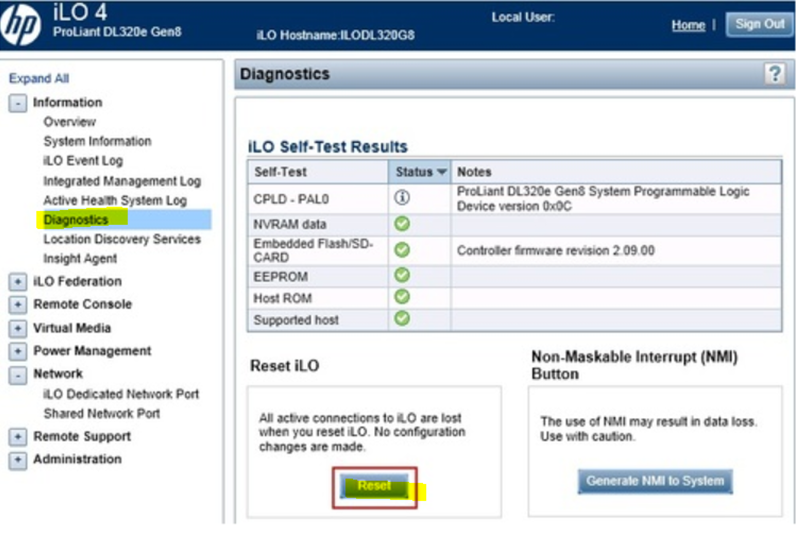Screen dimensions: 796x534
Task: Expand the iLO Federation section
Action: coord(18,282)
